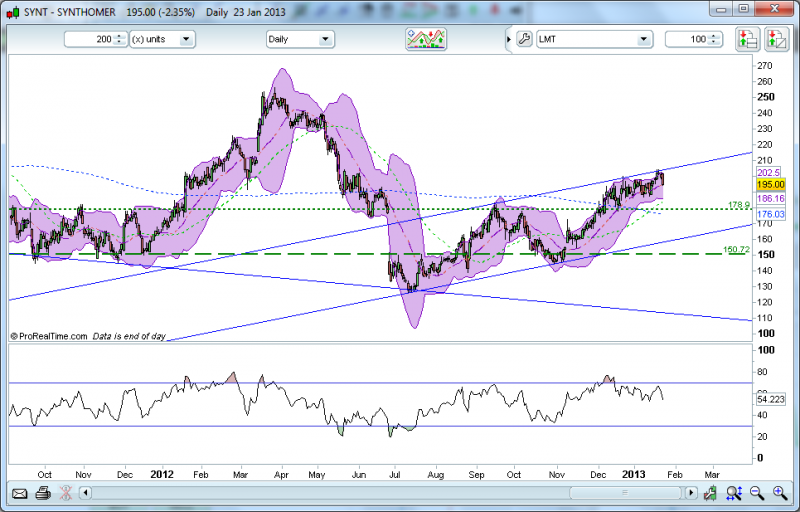Click the zoom in magnifier icon
The image size is (800, 512).
click(x=778, y=493)
